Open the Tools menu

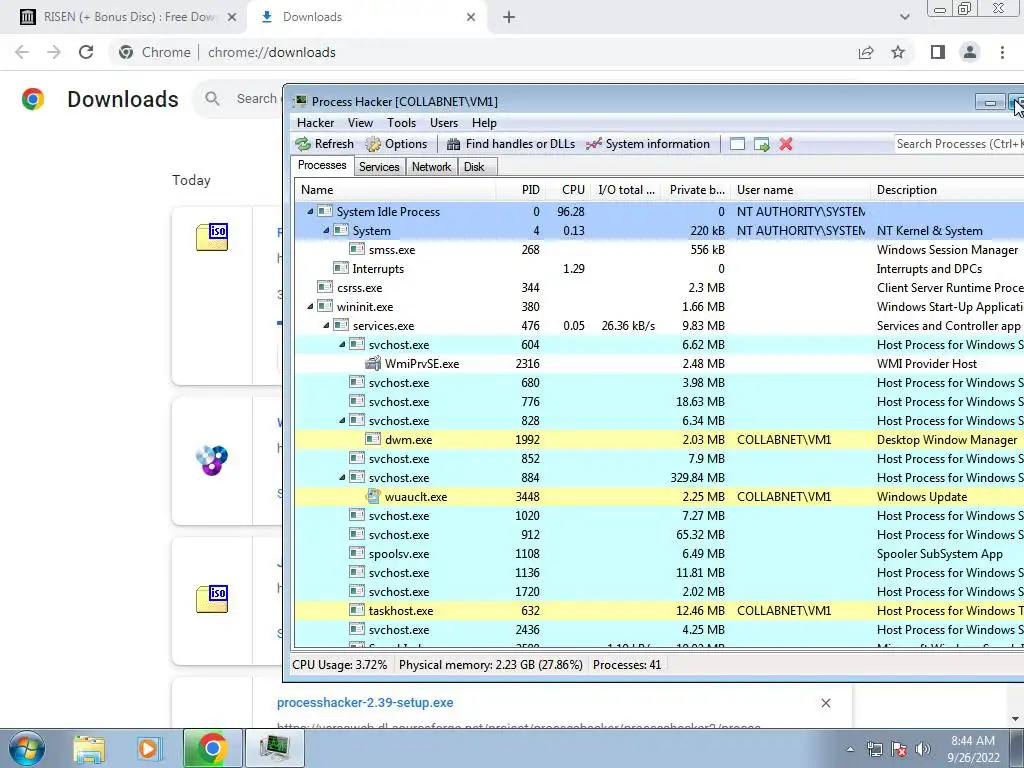click(401, 123)
